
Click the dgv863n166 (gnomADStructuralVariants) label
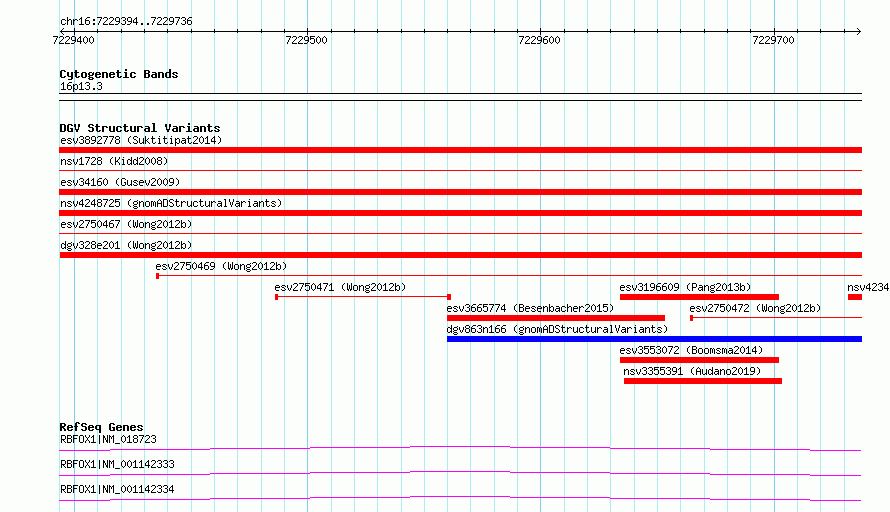pyautogui.click(x=557, y=329)
